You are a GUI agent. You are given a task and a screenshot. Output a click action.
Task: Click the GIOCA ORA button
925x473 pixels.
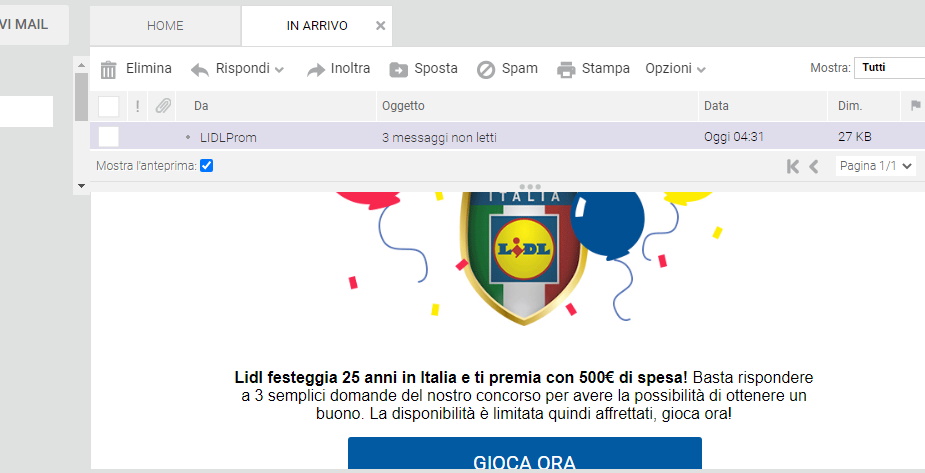524,454
